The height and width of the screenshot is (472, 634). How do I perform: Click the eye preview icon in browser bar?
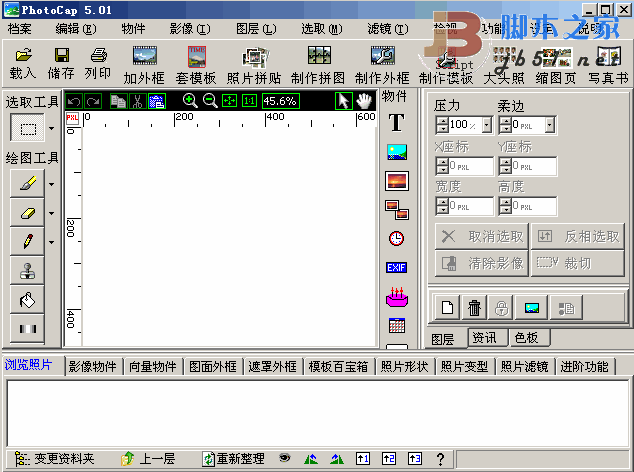pyautogui.click(x=285, y=458)
